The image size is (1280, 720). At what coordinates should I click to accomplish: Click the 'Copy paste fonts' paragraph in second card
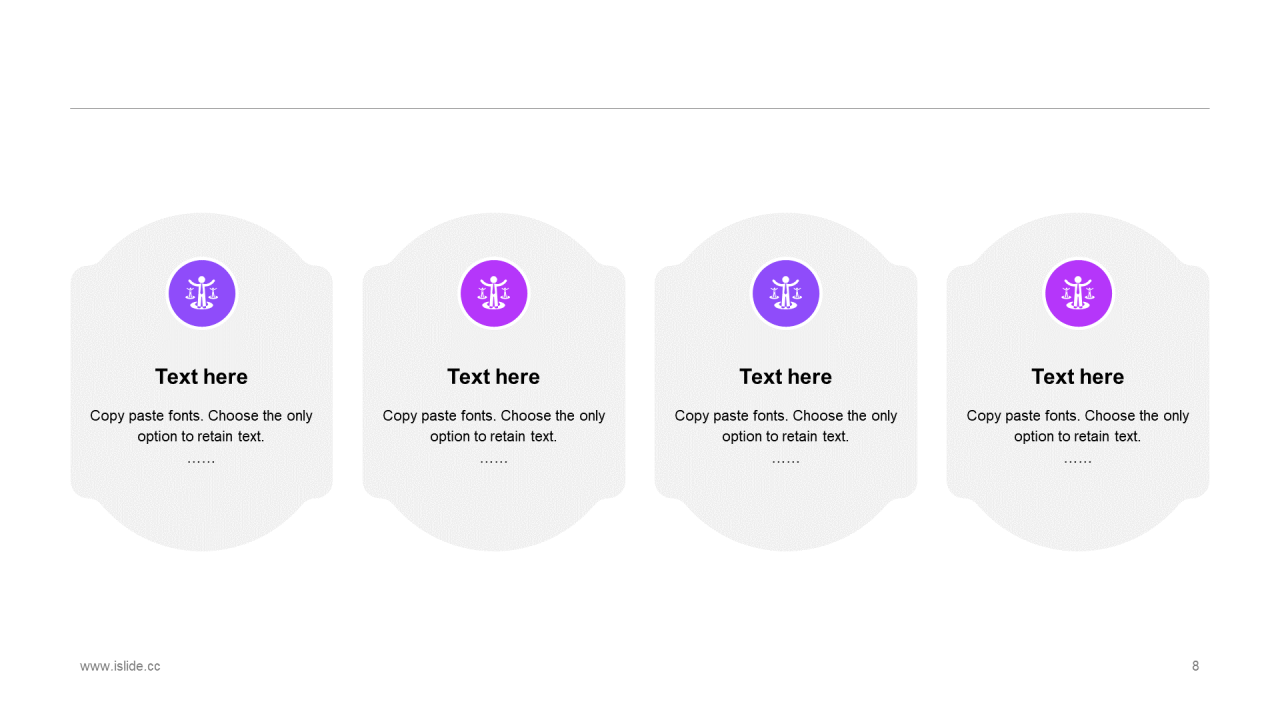(494, 426)
